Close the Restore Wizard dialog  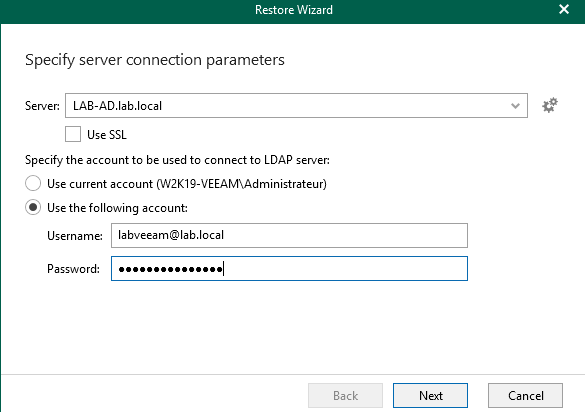564,9
